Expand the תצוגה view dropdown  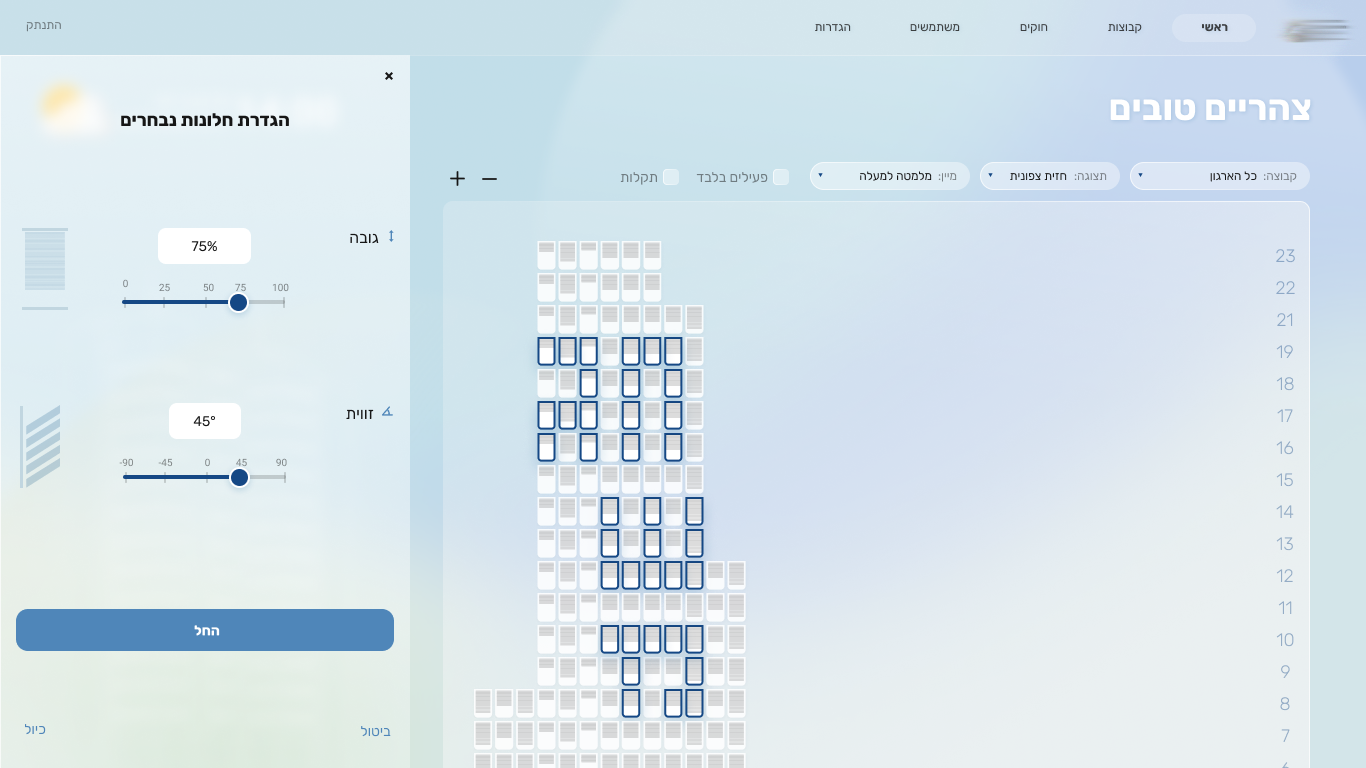1049,176
